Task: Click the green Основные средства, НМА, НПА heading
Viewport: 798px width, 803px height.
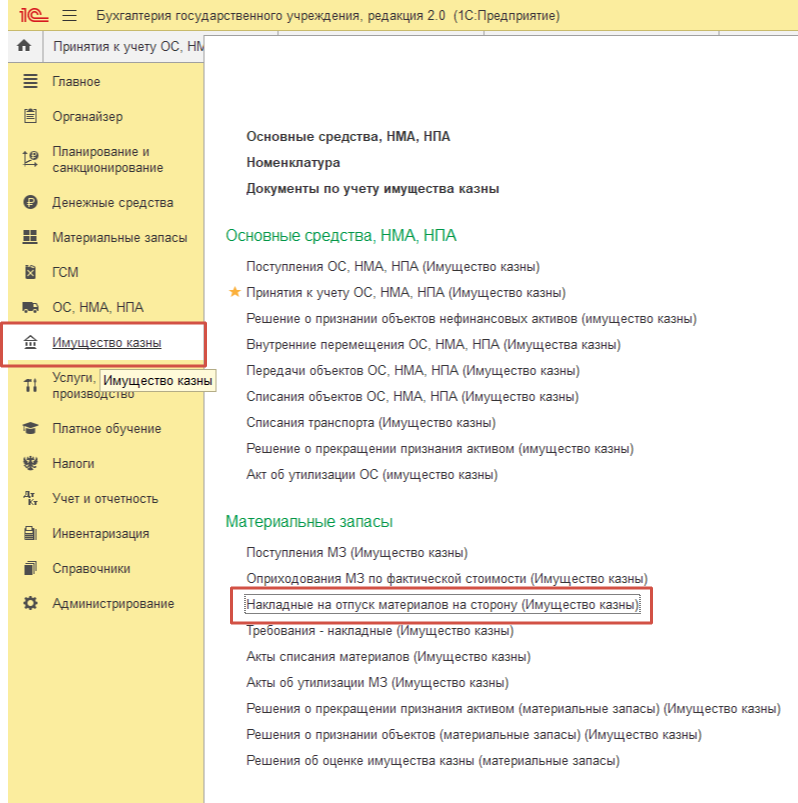Action: coord(341,235)
